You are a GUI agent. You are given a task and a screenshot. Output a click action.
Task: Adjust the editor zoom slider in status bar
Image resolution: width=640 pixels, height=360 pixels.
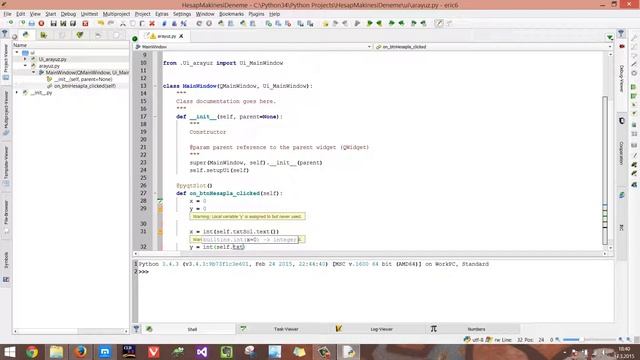tap(588, 340)
